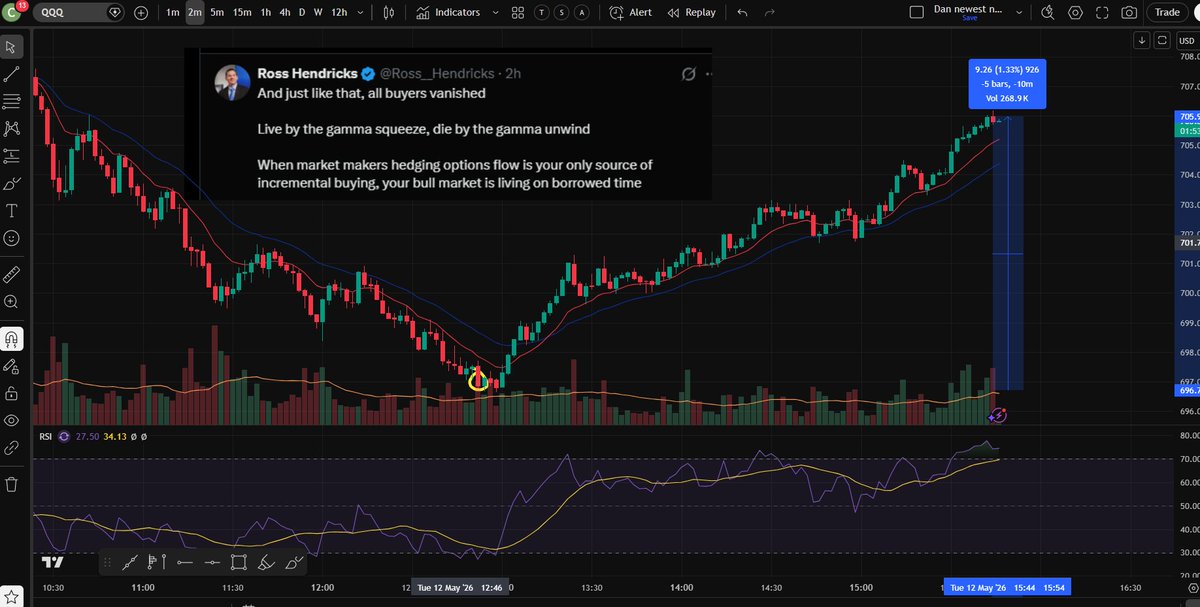Open the Indicators dialog
This screenshot has width=1200, height=607.
[448, 12]
